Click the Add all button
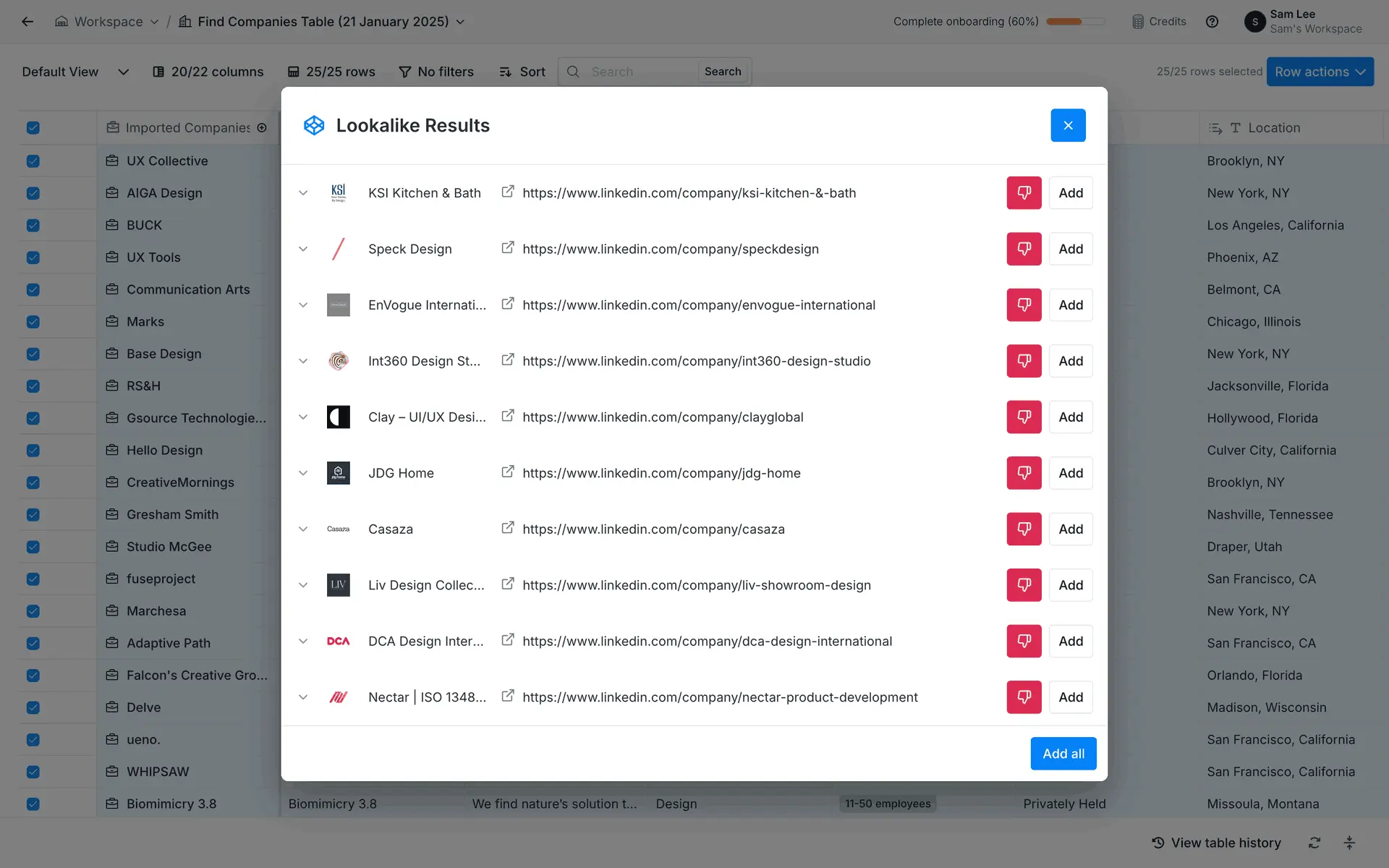The height and width of the screenshot is (868, 1389). click(x=1063, y=754)
